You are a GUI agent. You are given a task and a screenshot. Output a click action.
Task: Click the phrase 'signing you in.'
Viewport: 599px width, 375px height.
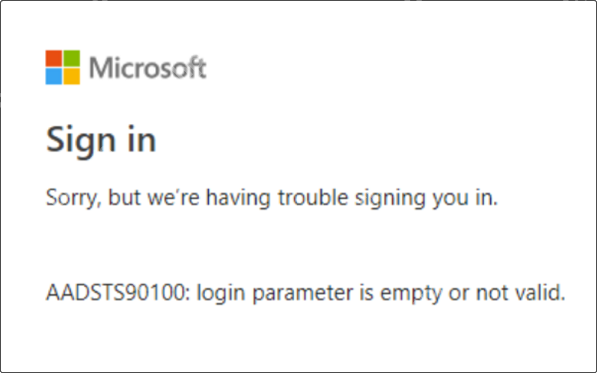coord(426,198)
